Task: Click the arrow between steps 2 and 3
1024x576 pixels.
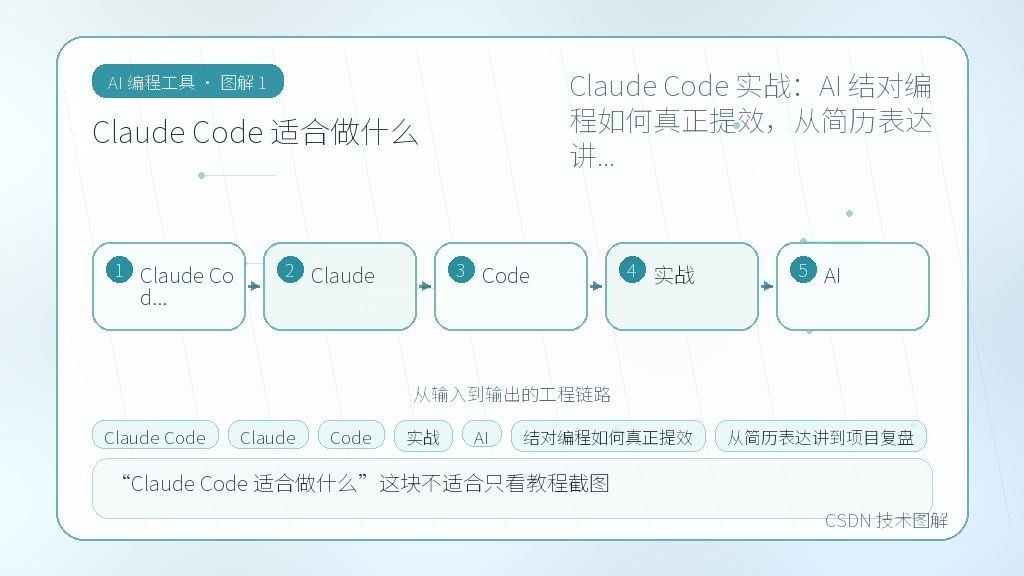Action: 426,286
